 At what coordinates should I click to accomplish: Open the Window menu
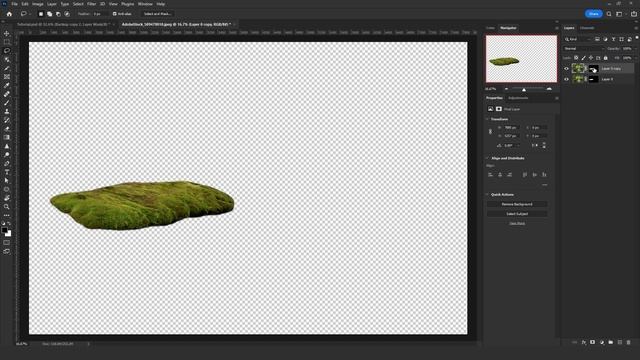coord(145,4)
